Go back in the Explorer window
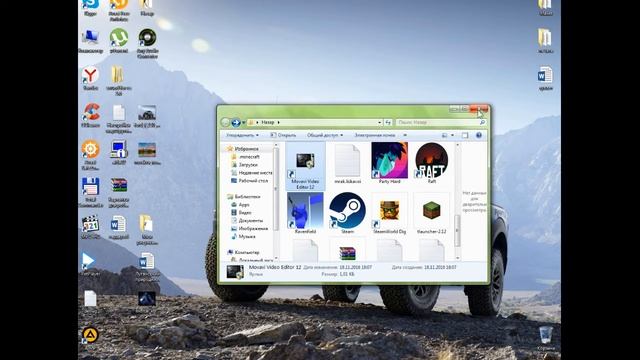 225,122
